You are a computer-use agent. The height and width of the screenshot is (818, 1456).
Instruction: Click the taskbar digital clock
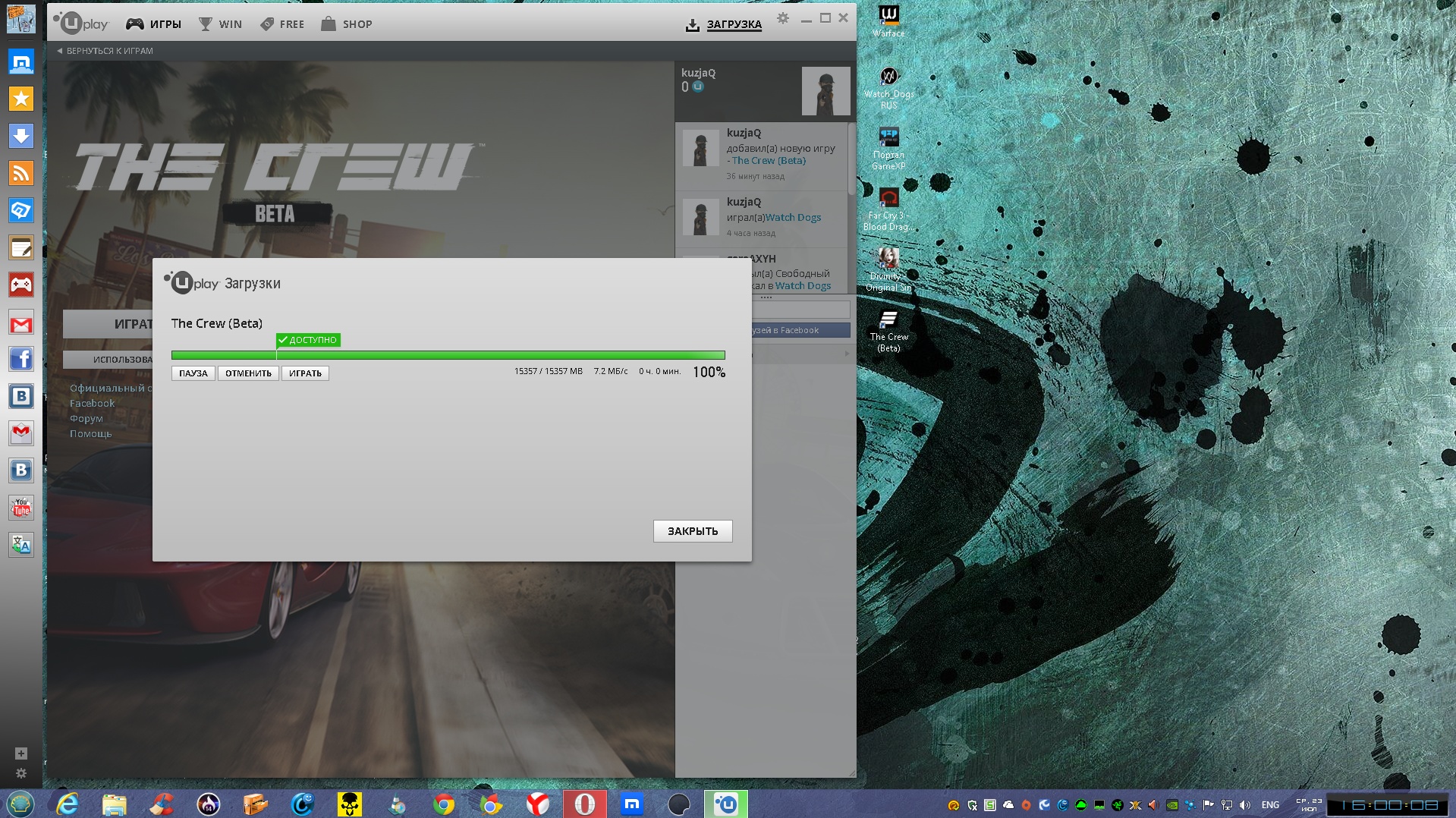1385,805
